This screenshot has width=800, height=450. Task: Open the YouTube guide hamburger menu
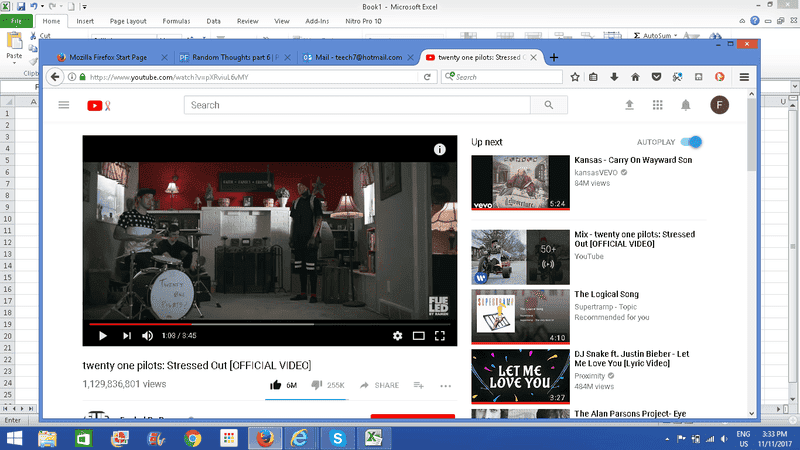tap(64, 105)
